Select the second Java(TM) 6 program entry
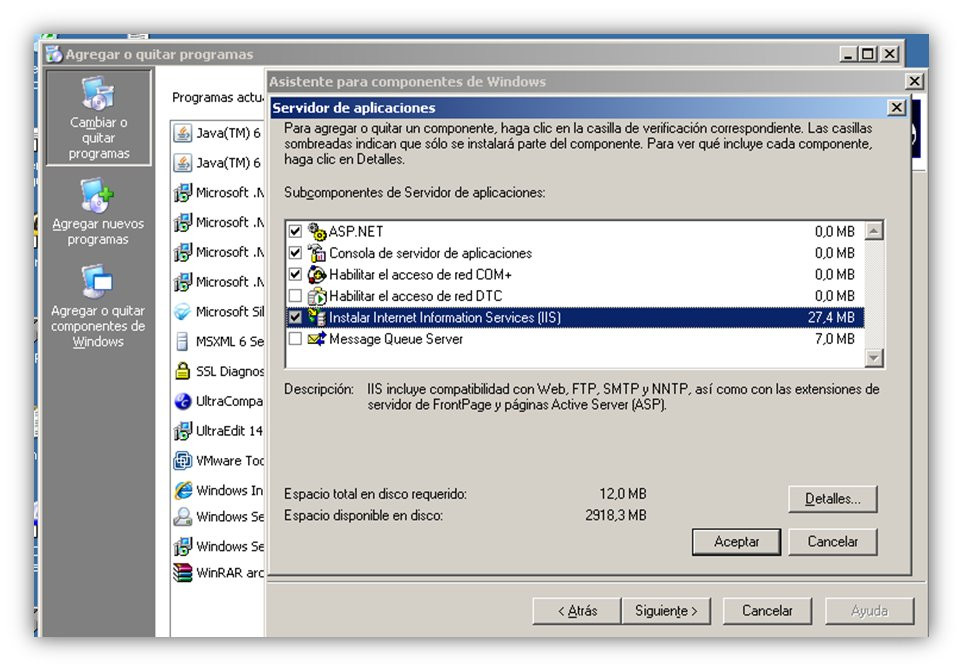963x671 pixels. pyautogui.click(x=218, y=163)
